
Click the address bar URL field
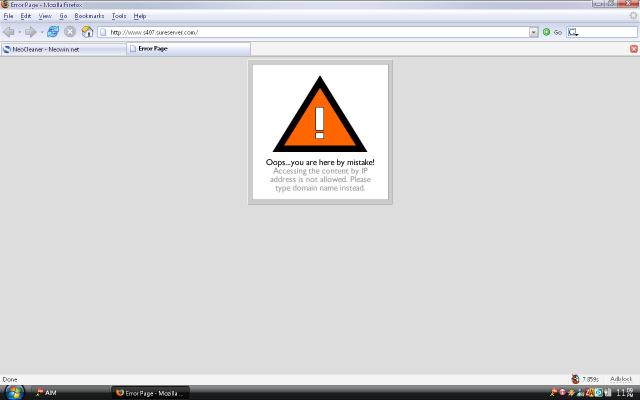(x=318, y=32)
